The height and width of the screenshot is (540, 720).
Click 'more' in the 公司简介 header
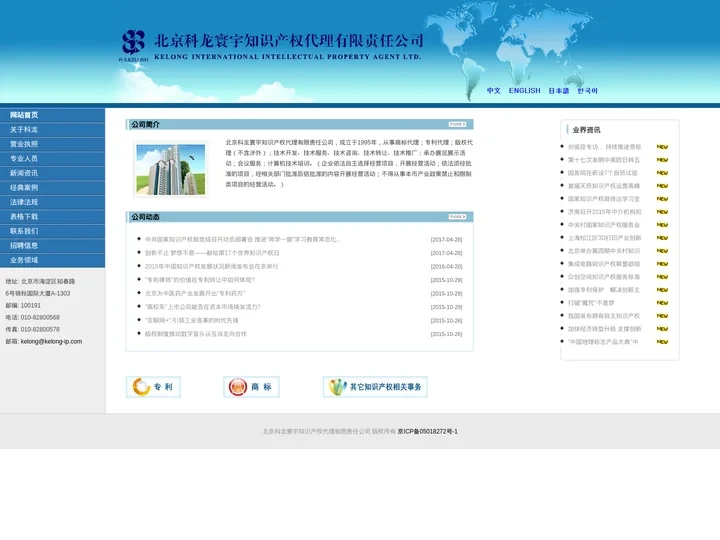point(457,124)
